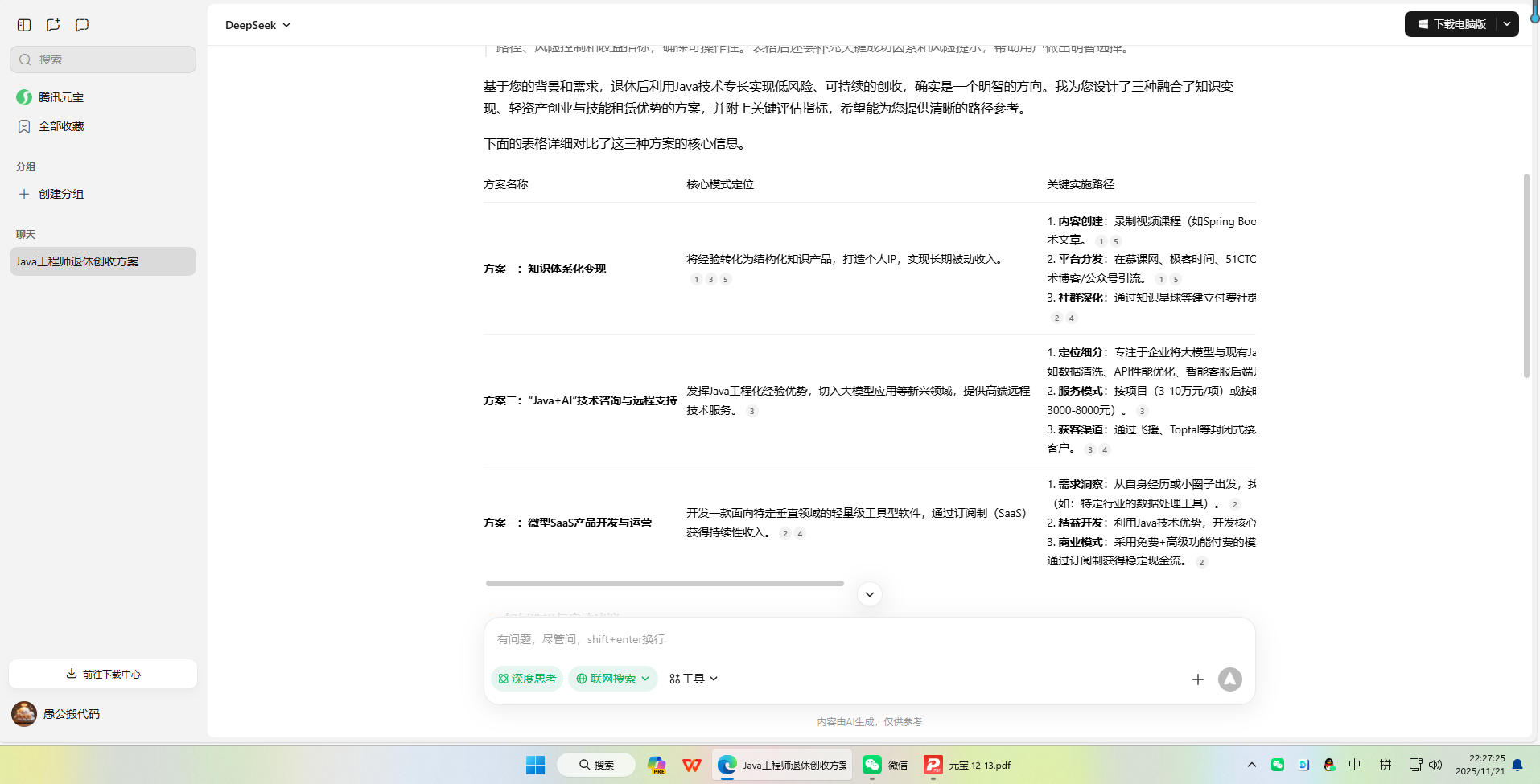1540x784 pixels.
Task: Expand the 工具 tools dropdown
Action: click(692, 678)
